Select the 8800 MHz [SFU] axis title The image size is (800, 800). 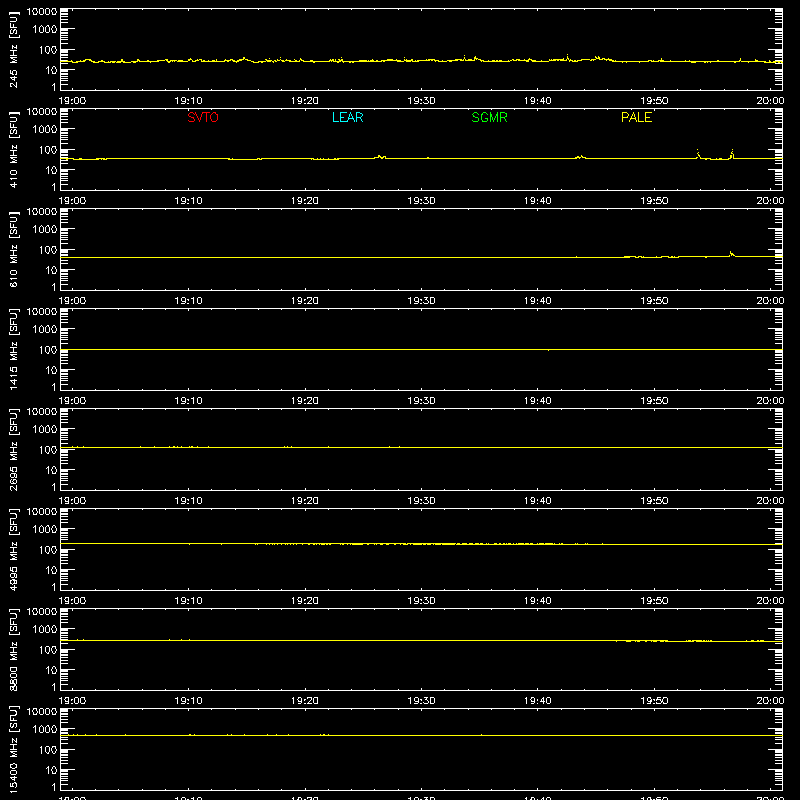click(14, 650)
